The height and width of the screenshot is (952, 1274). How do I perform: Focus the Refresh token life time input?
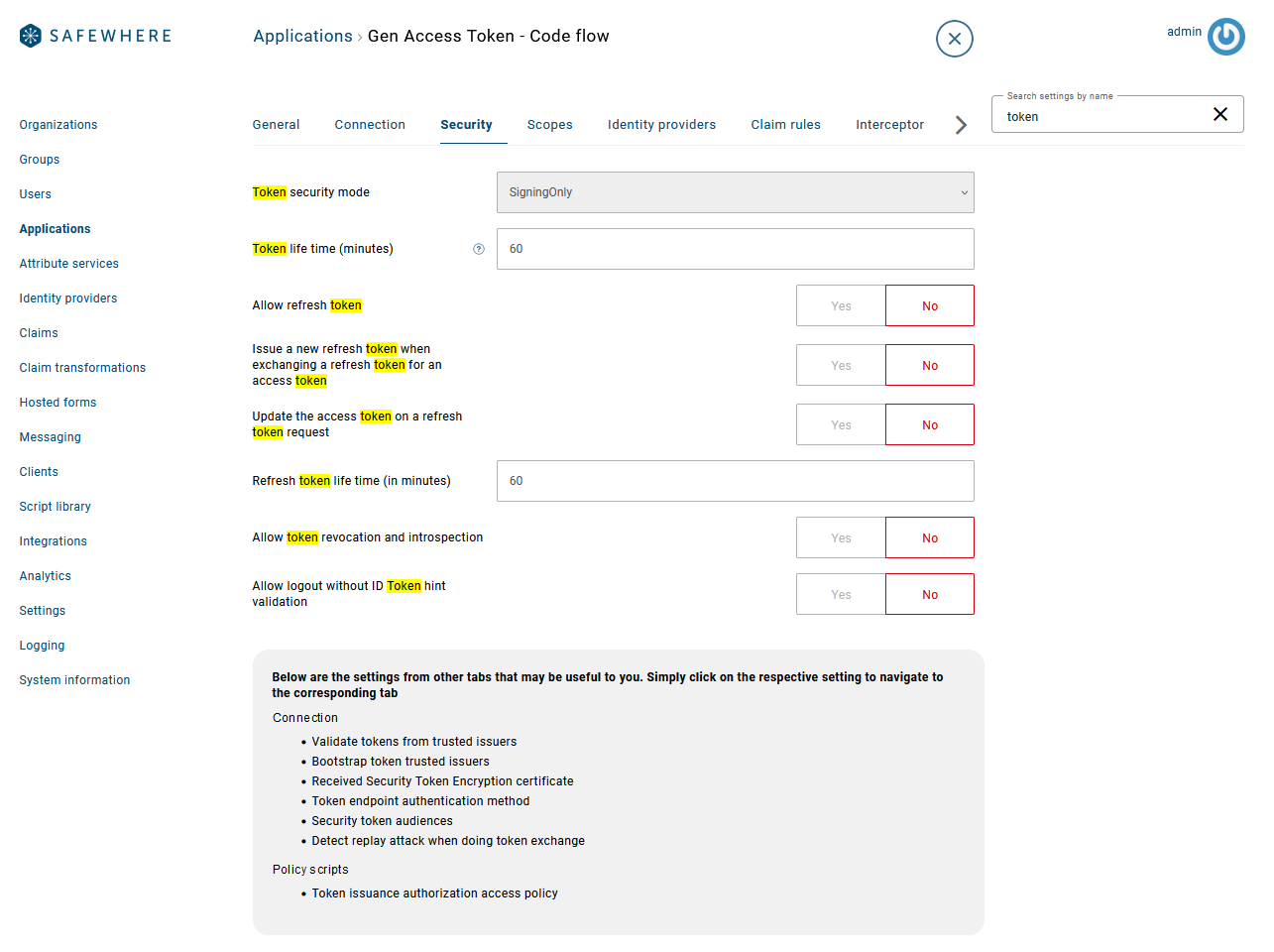click(x=735, y=481)
